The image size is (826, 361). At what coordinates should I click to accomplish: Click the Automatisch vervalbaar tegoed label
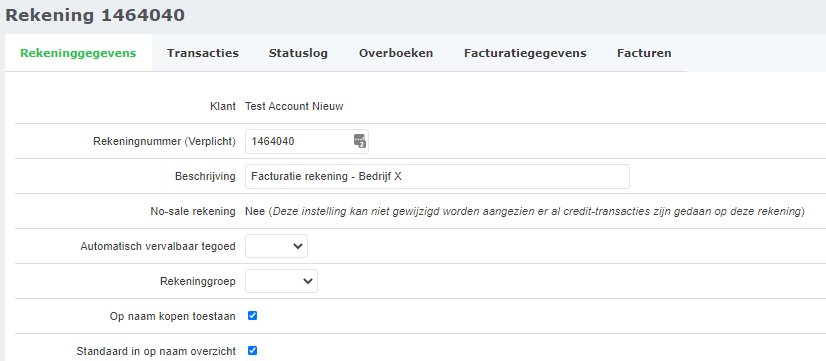[158, 246]
